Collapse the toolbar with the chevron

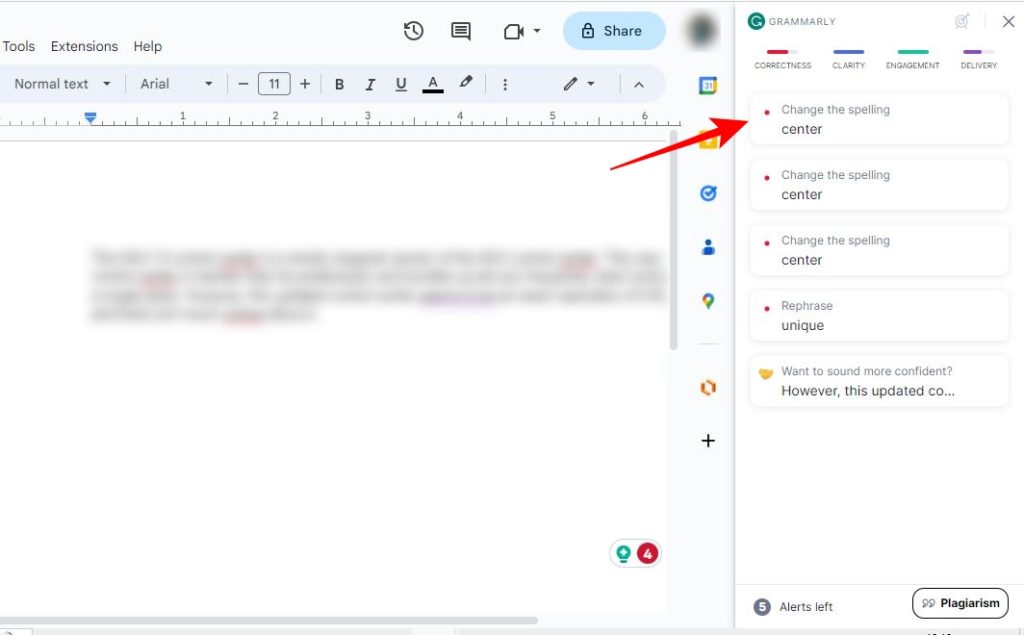pos(640,86)
